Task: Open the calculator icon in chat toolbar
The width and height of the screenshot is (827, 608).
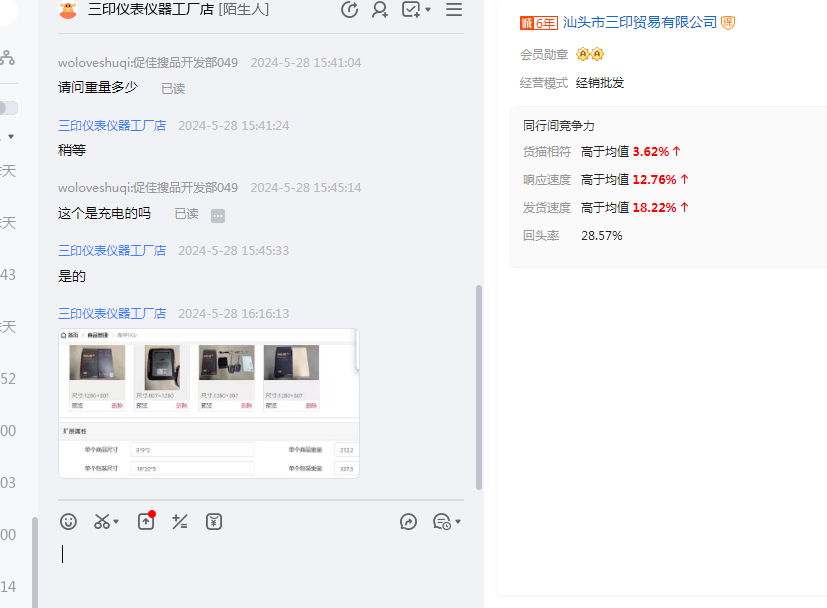Action: point(180,521)
